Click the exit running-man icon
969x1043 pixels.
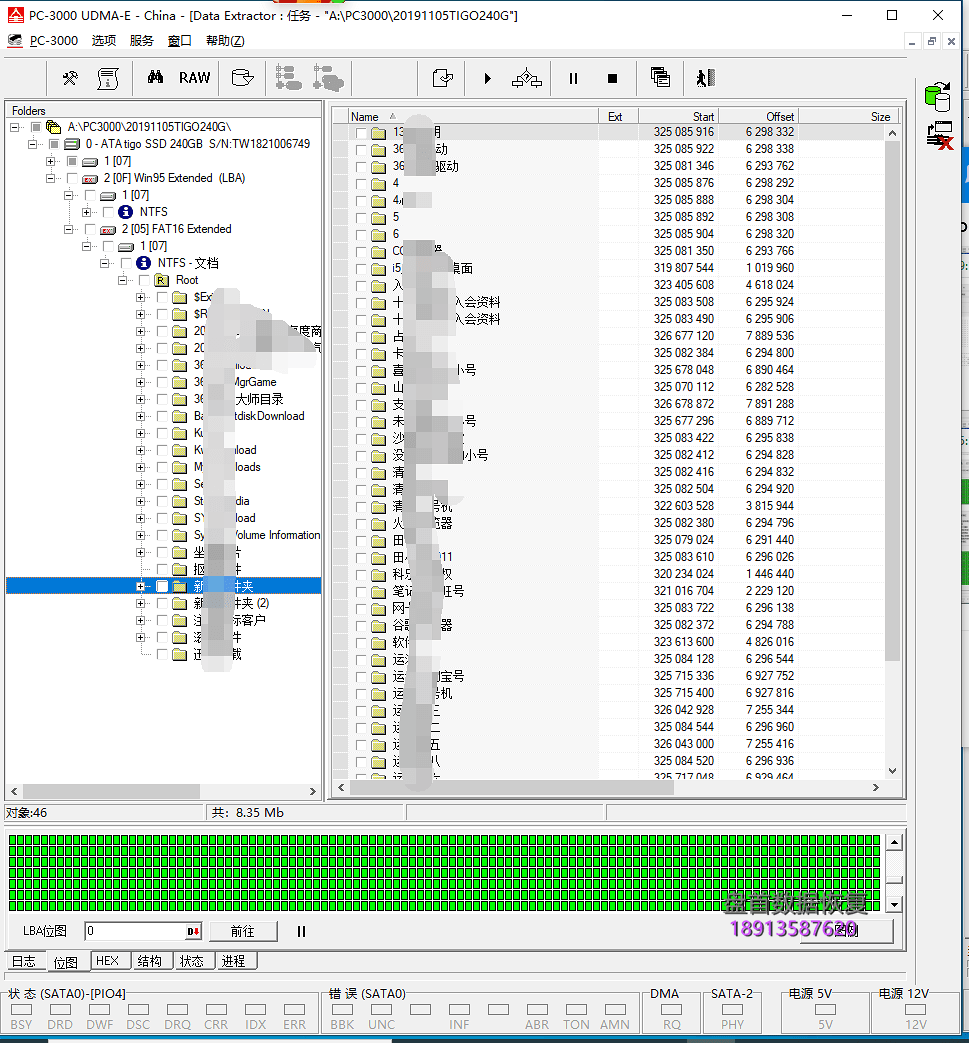pos(705,78)
